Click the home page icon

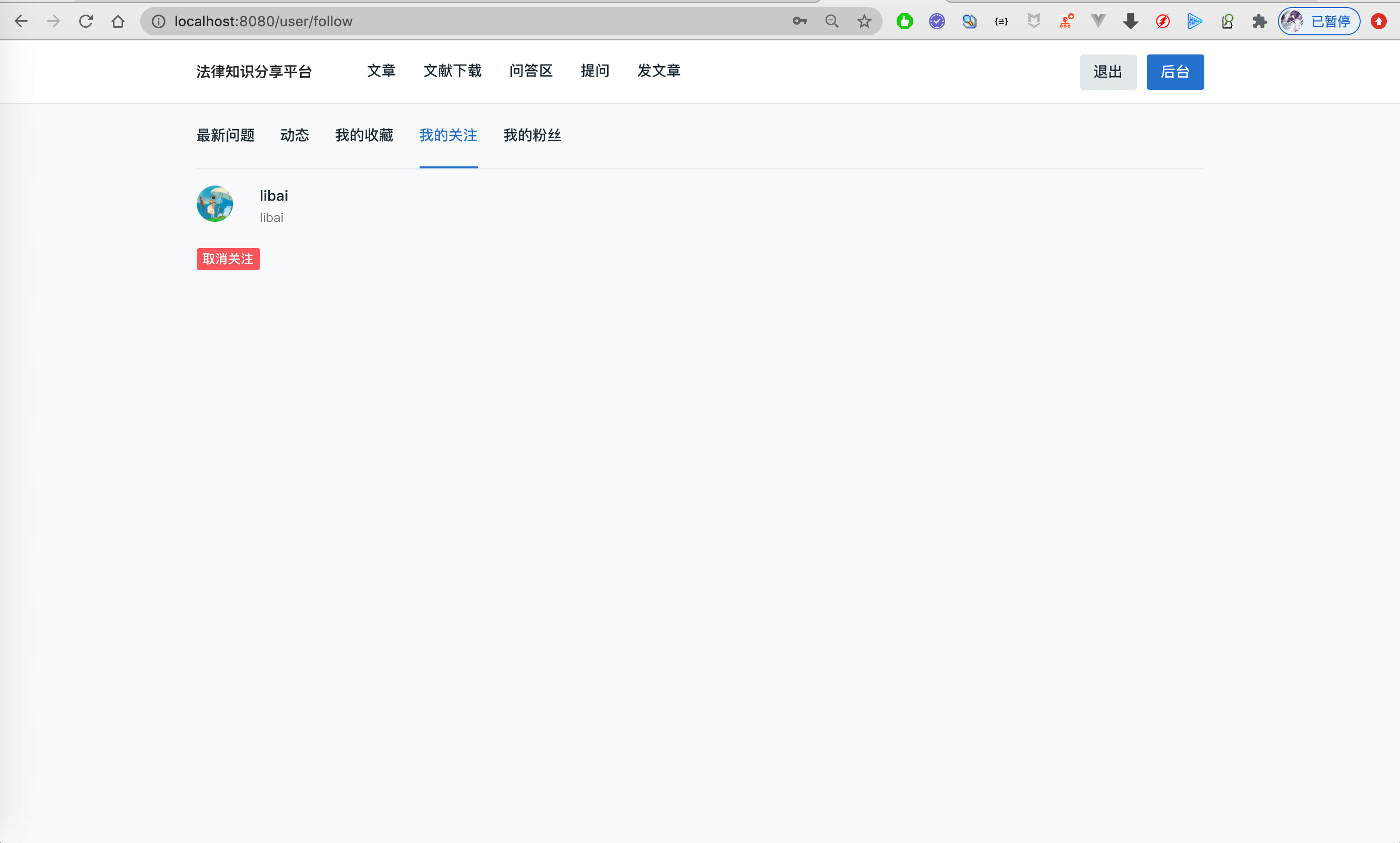click(x=118, y=22)
